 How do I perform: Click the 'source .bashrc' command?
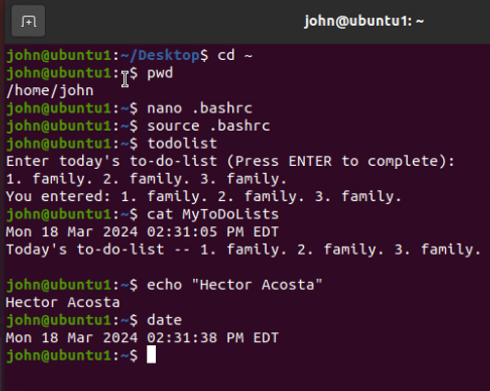[209, 126]
